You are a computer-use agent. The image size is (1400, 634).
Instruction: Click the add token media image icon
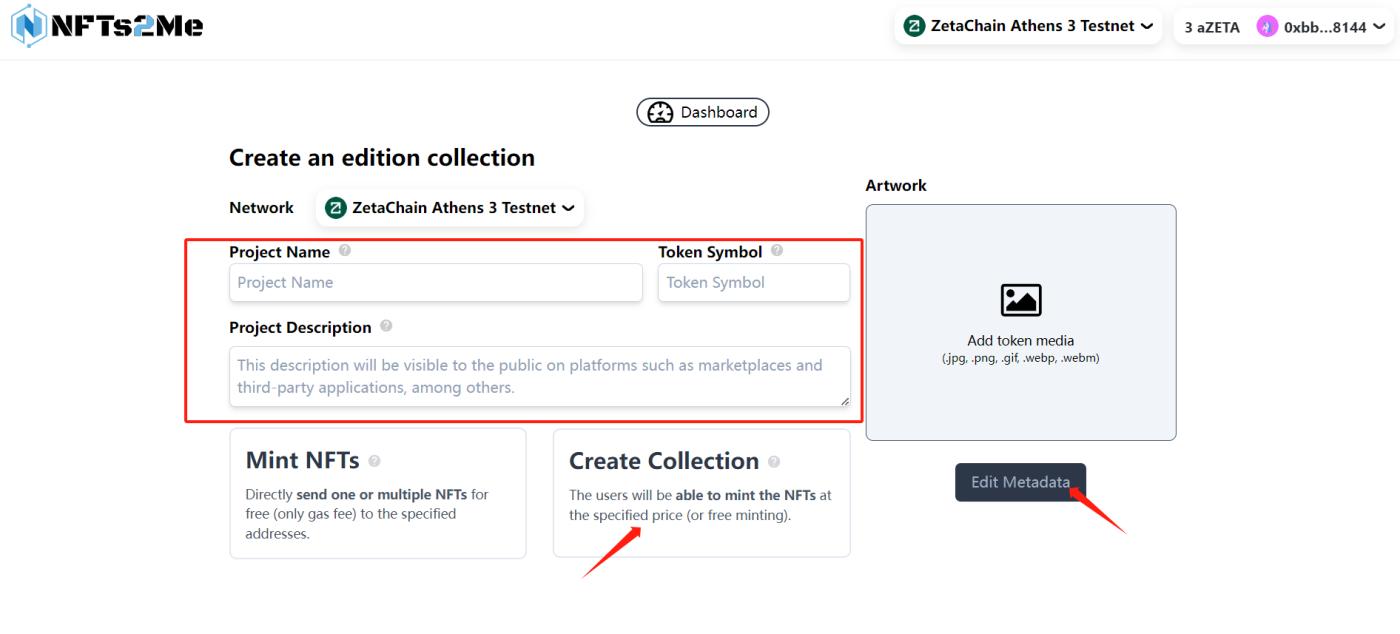(x=1021, y=300)
